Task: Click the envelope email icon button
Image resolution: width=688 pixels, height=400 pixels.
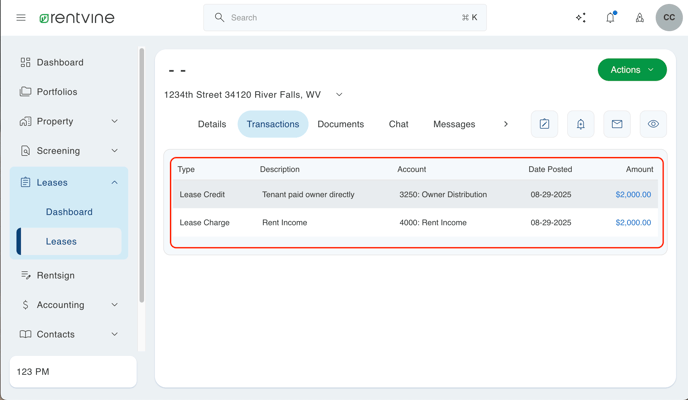Action: click(x=617, y=124)
